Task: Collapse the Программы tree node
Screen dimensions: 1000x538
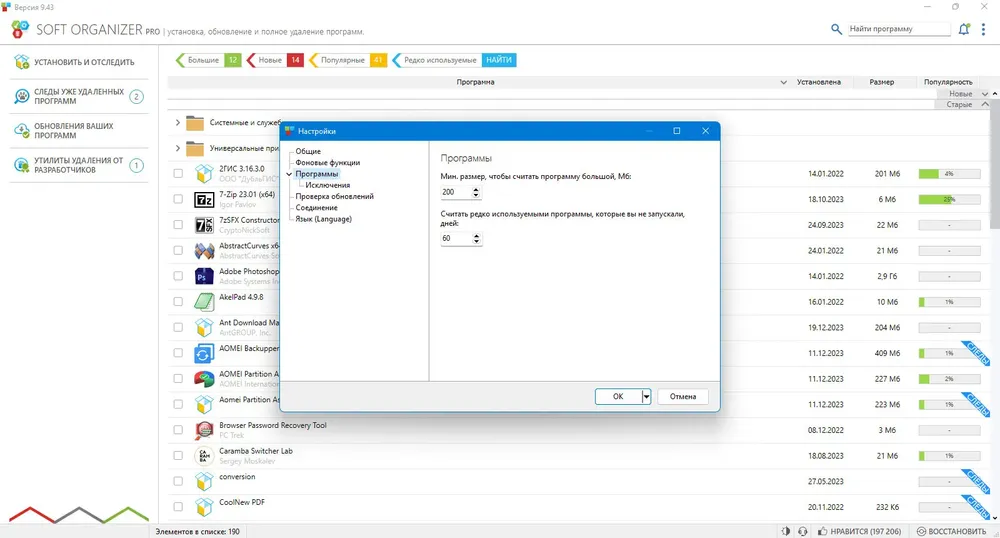Action: tap(289, 174)
